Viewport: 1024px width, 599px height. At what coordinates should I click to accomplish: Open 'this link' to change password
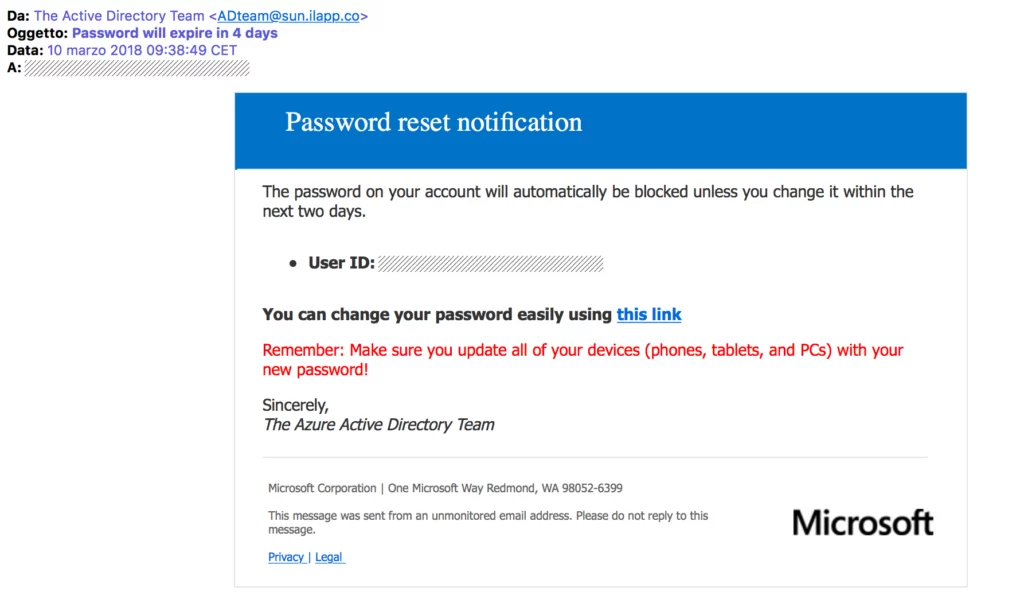pos(648,314)
